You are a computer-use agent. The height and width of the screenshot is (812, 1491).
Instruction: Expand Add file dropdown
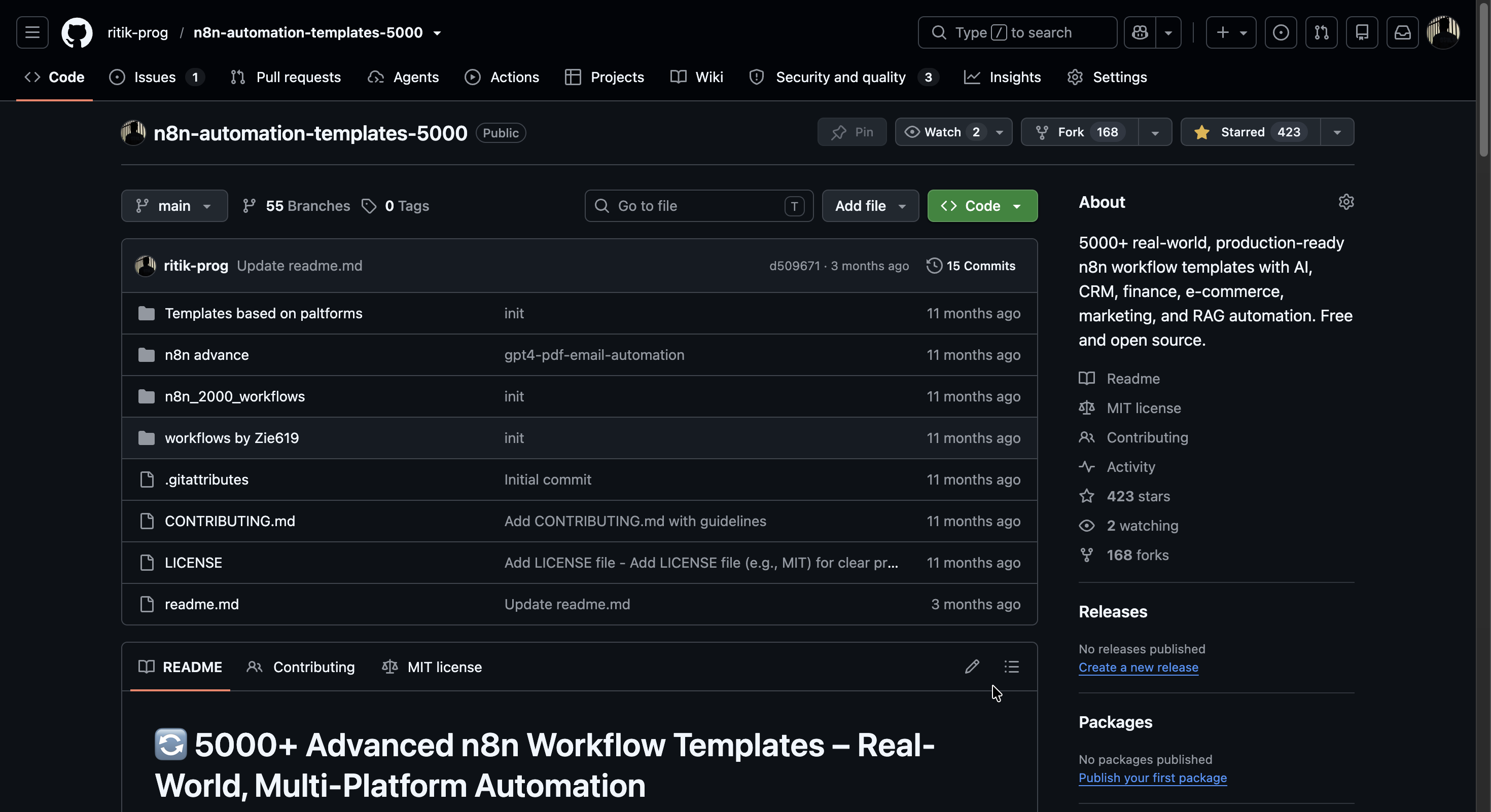(870, 206)
